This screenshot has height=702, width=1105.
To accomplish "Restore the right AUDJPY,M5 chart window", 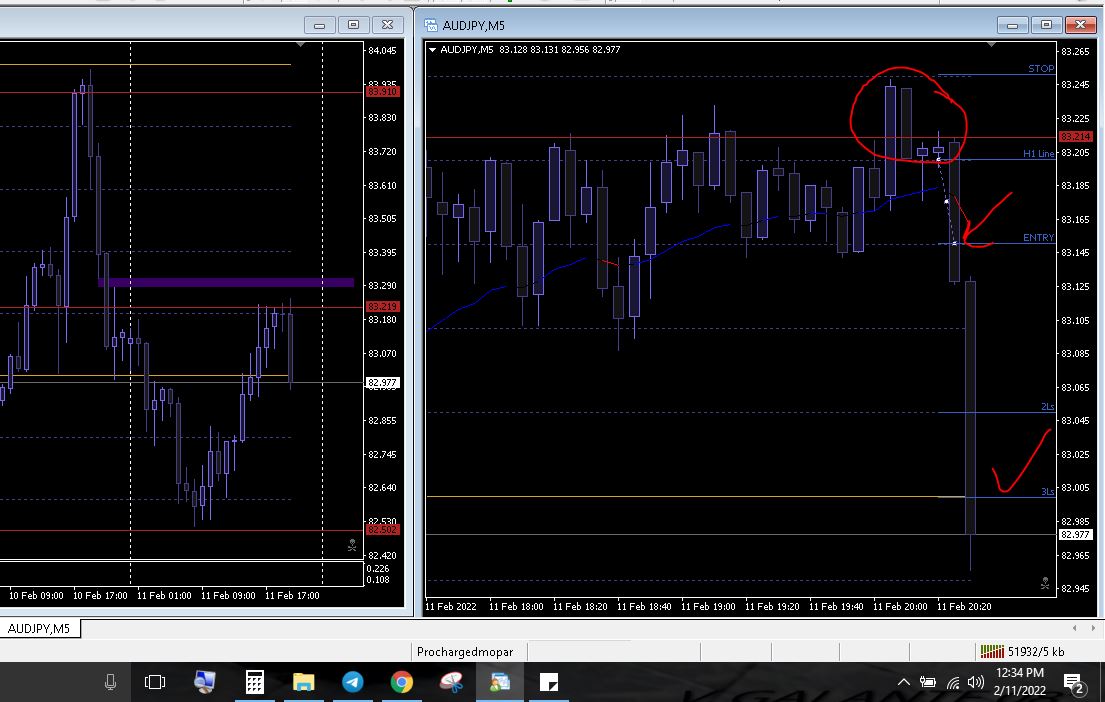I will click(1047, 25).
